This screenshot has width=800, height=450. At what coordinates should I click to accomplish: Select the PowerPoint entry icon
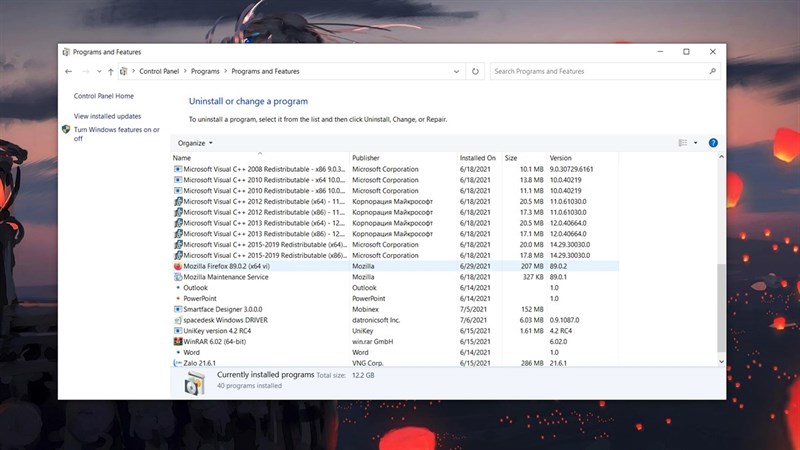point(178,298)
